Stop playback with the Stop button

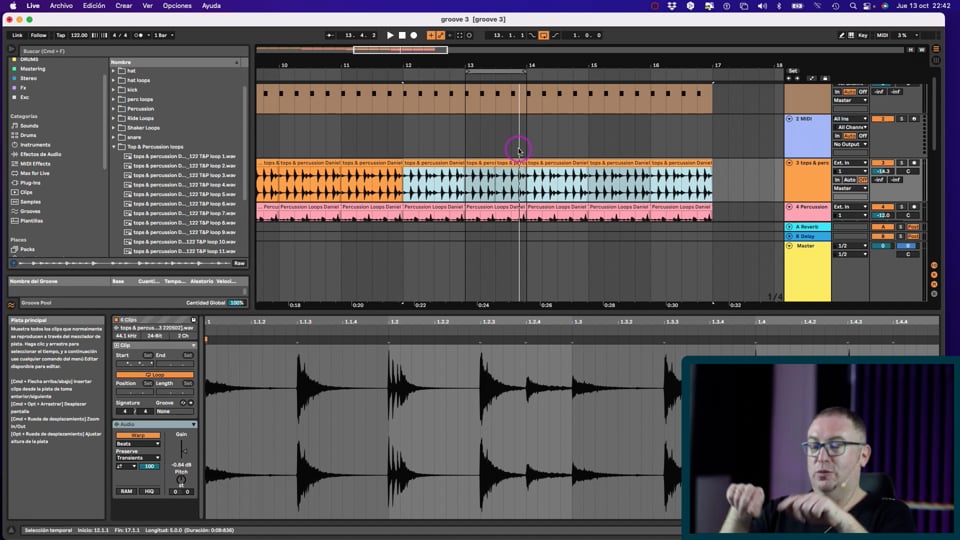[402, 36]
